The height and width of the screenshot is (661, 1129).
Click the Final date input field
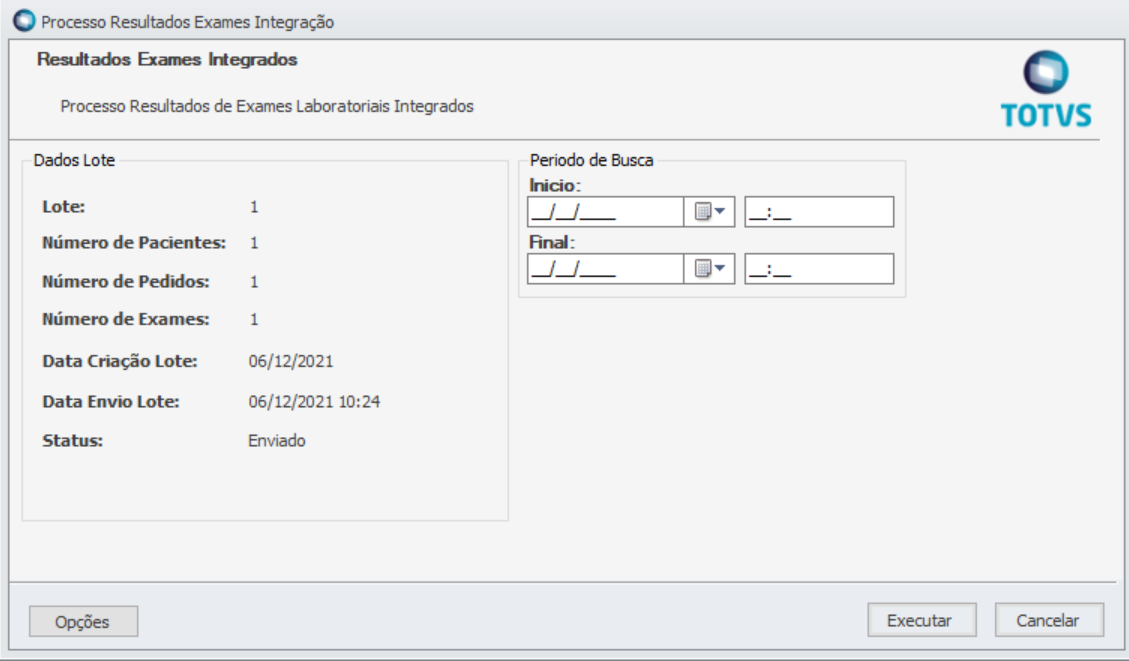[x=606, y=269]
